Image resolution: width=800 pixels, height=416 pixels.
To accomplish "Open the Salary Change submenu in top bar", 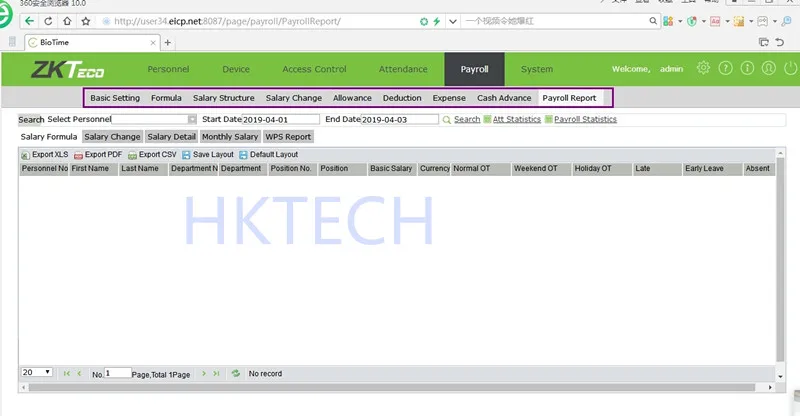I will [x=294, y=98].
